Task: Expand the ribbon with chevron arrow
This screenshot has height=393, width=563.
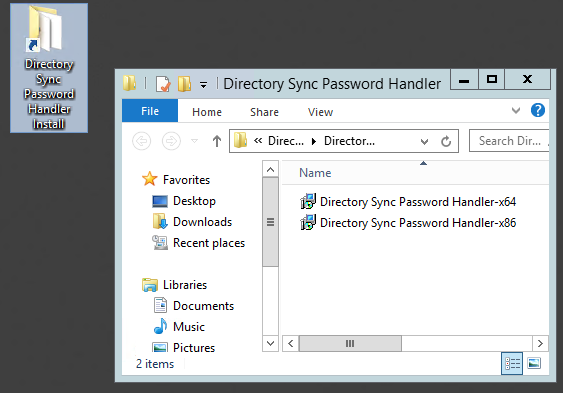Action: tap(516, 110)
